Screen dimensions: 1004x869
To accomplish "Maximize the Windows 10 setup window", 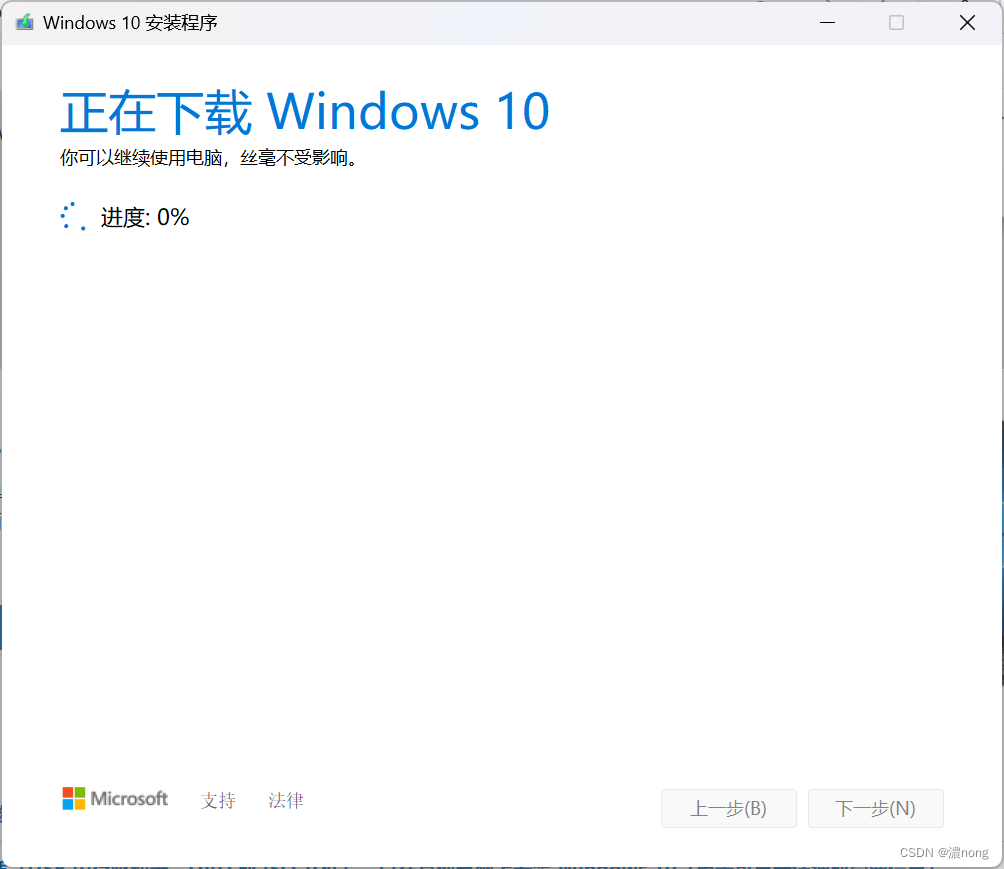I will (896, 23).
